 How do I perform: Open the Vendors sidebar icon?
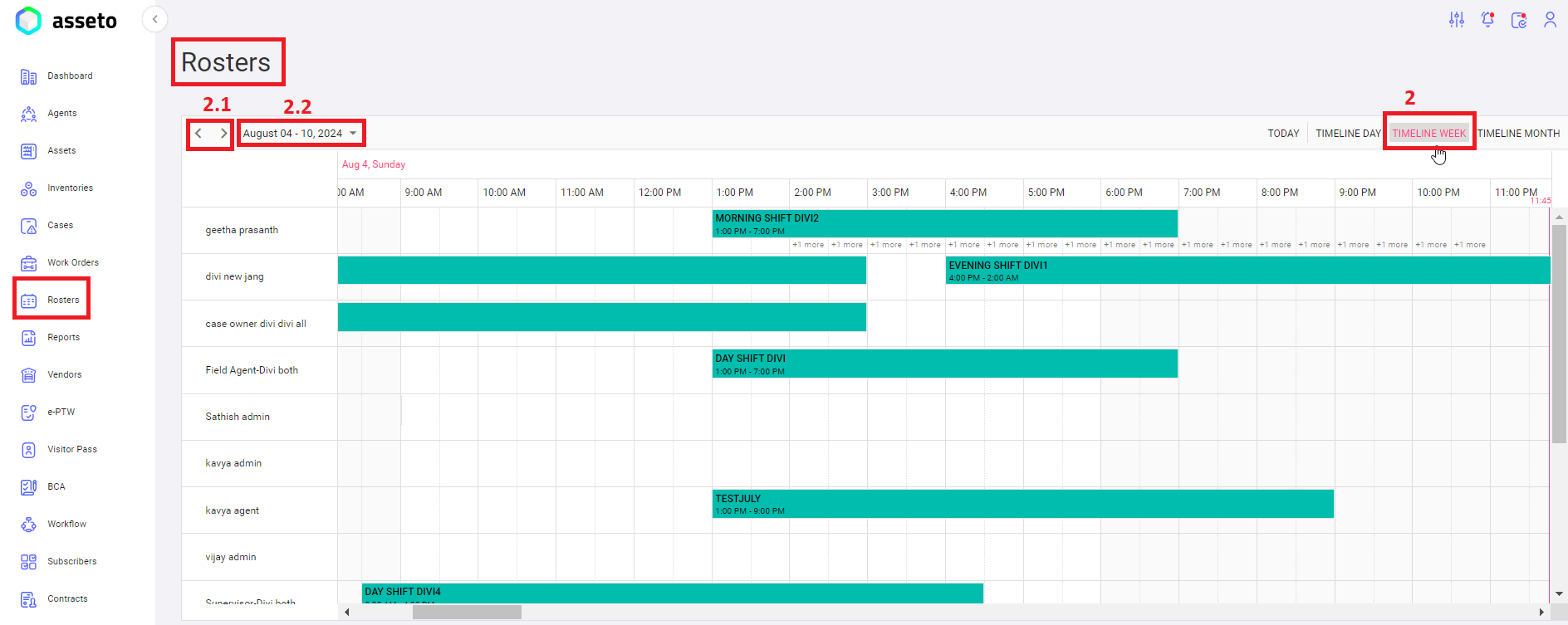[28, 375]
